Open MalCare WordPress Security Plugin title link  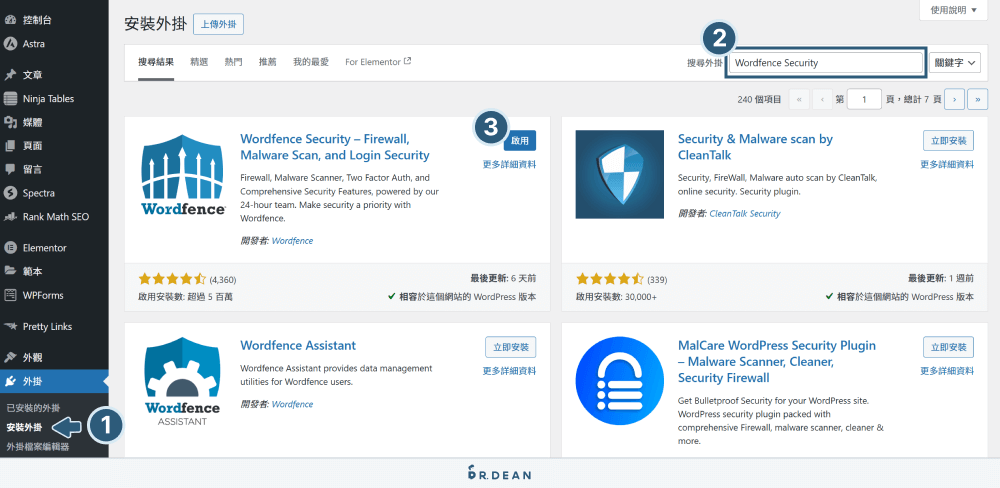[777, 362]
